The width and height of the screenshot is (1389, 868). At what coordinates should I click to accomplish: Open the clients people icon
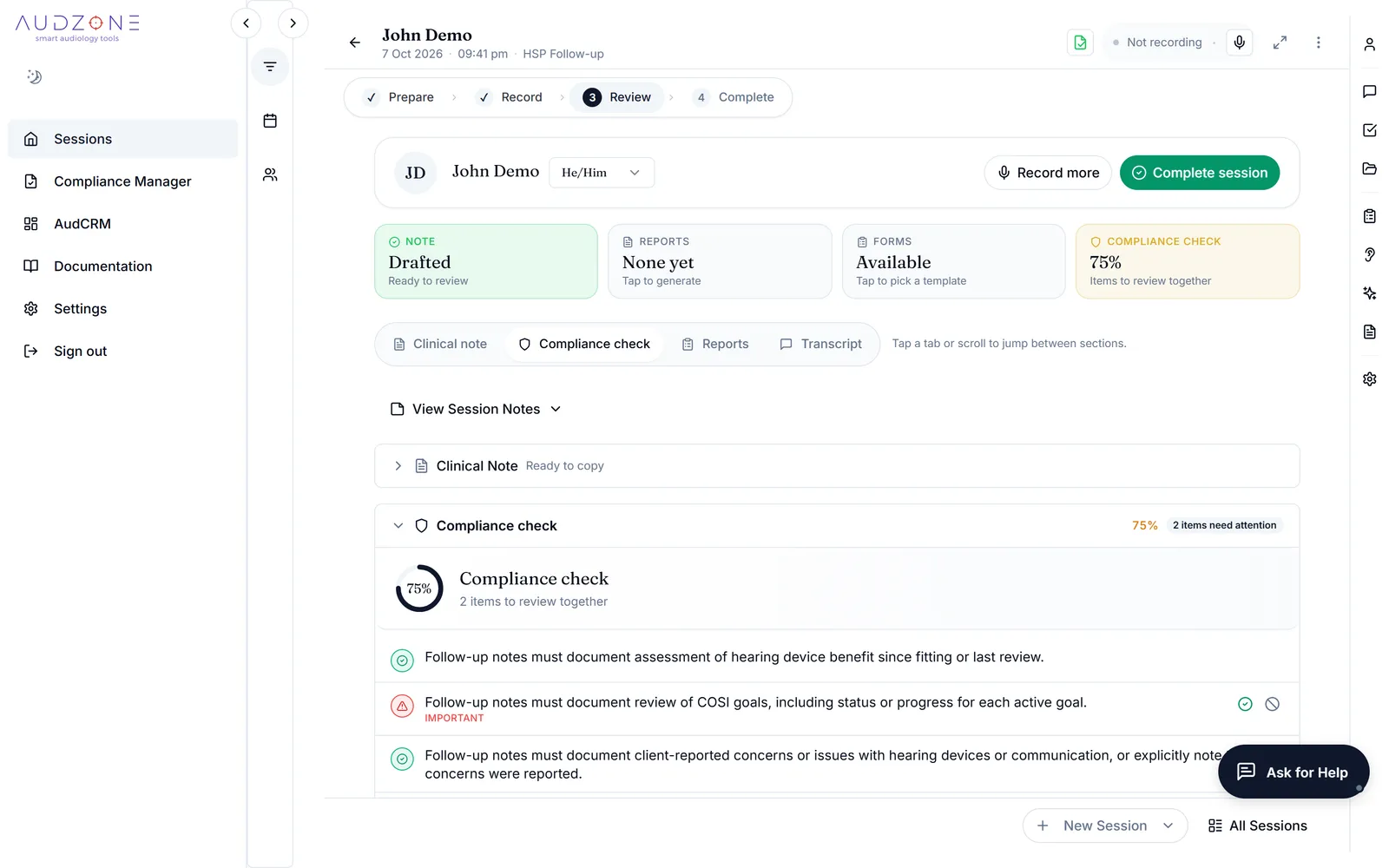tap(270, 174)
